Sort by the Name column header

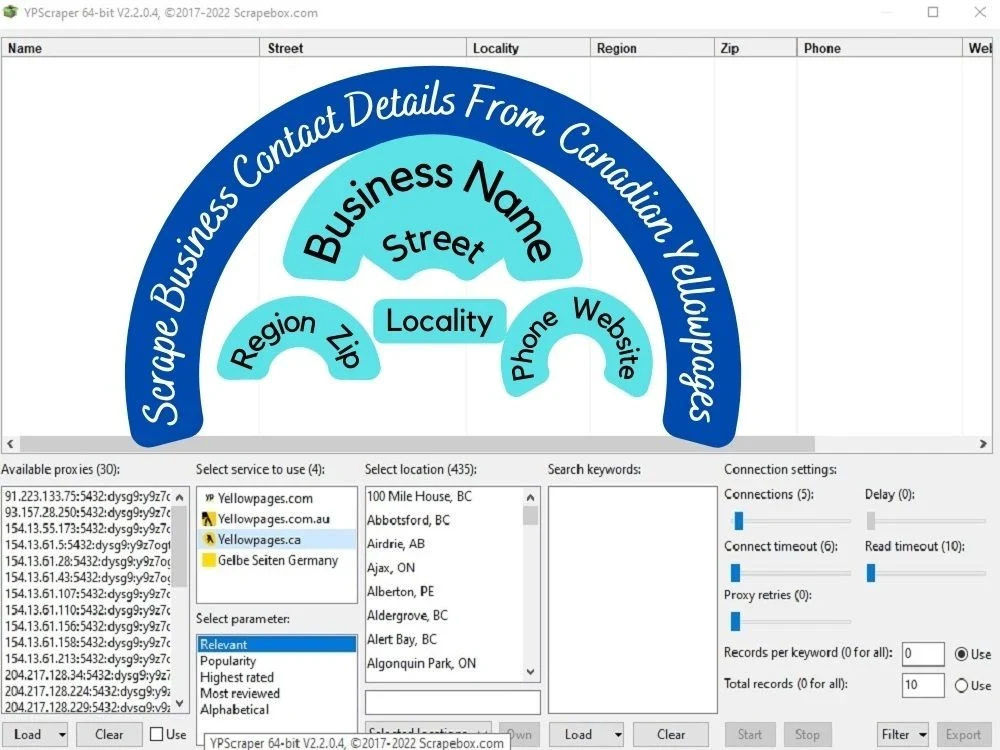coord(131,48)
